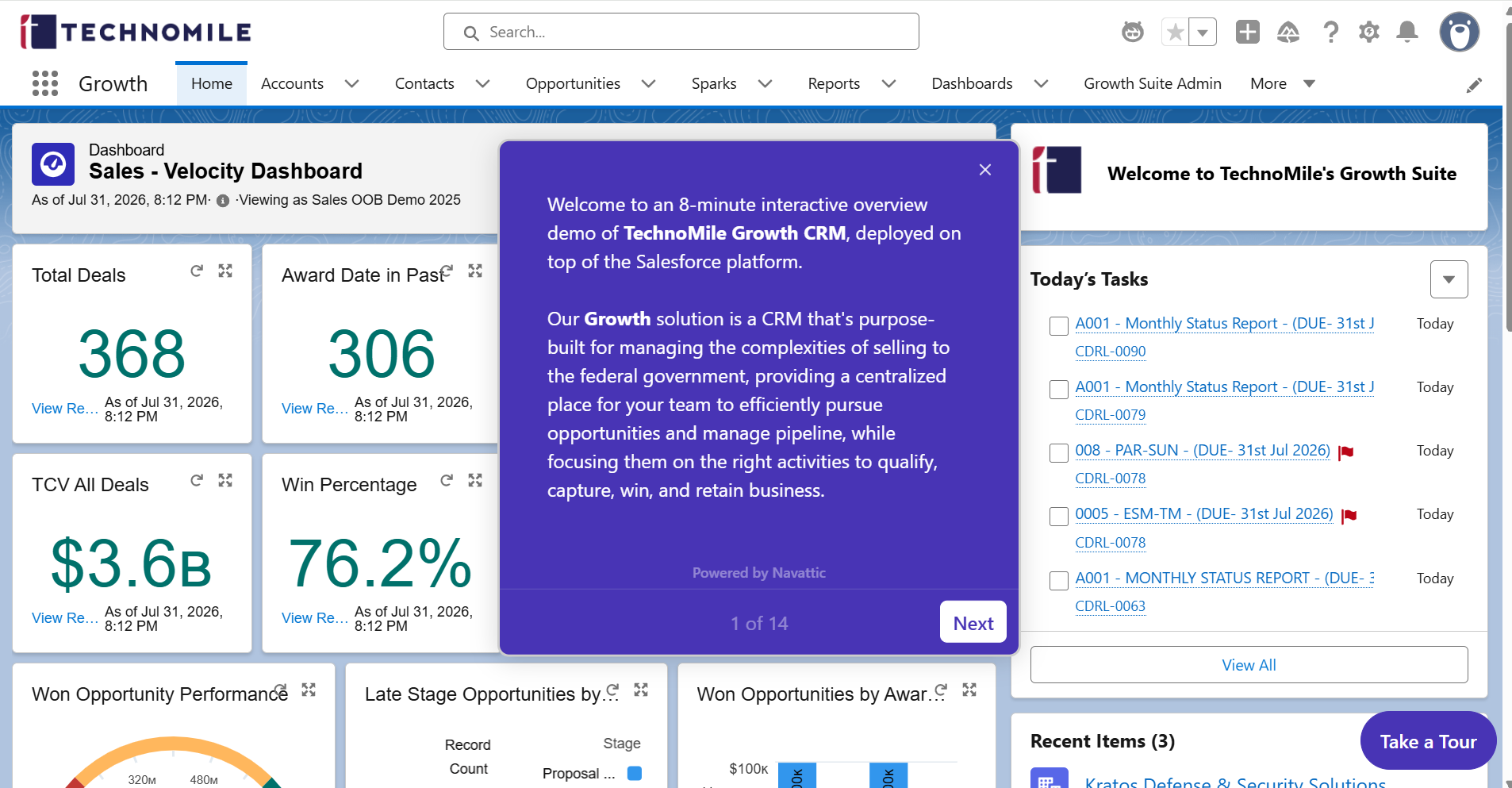Open the Dashboards tab

972,84
